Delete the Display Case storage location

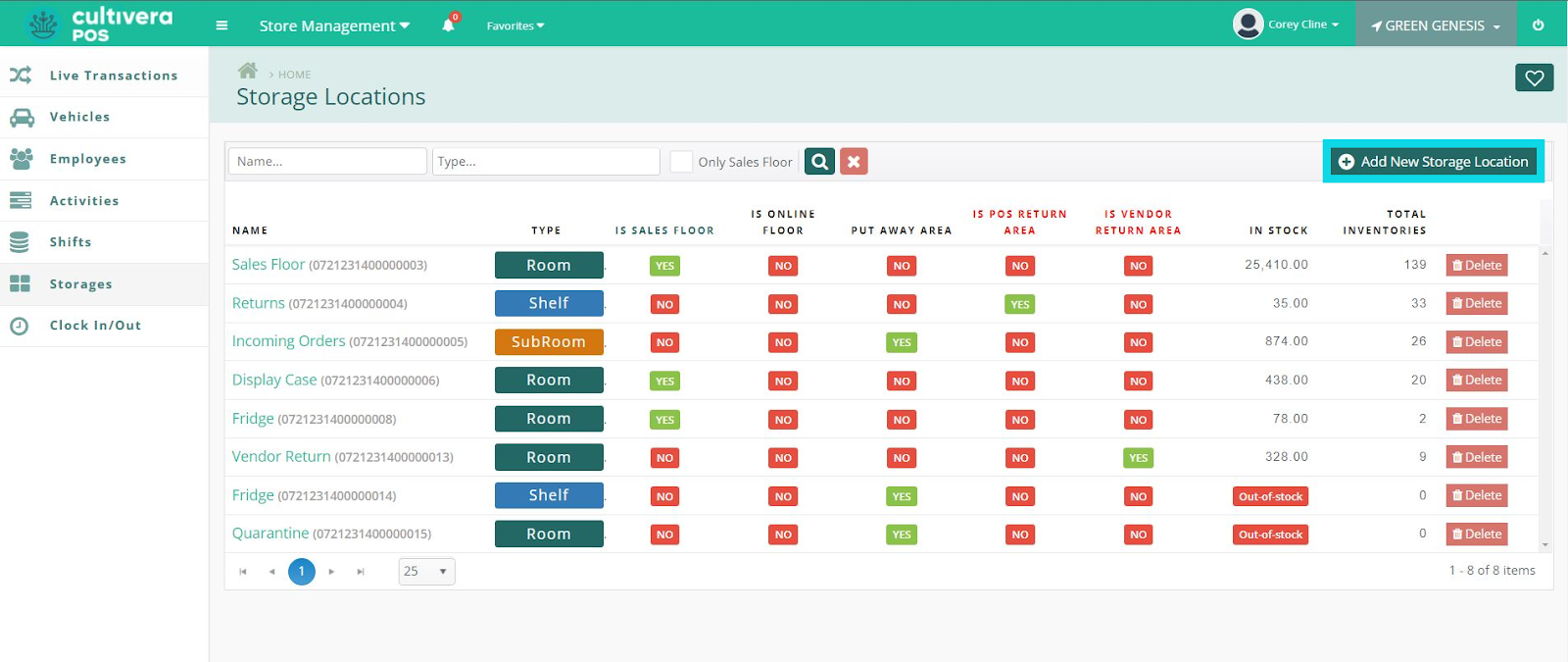1476,381
